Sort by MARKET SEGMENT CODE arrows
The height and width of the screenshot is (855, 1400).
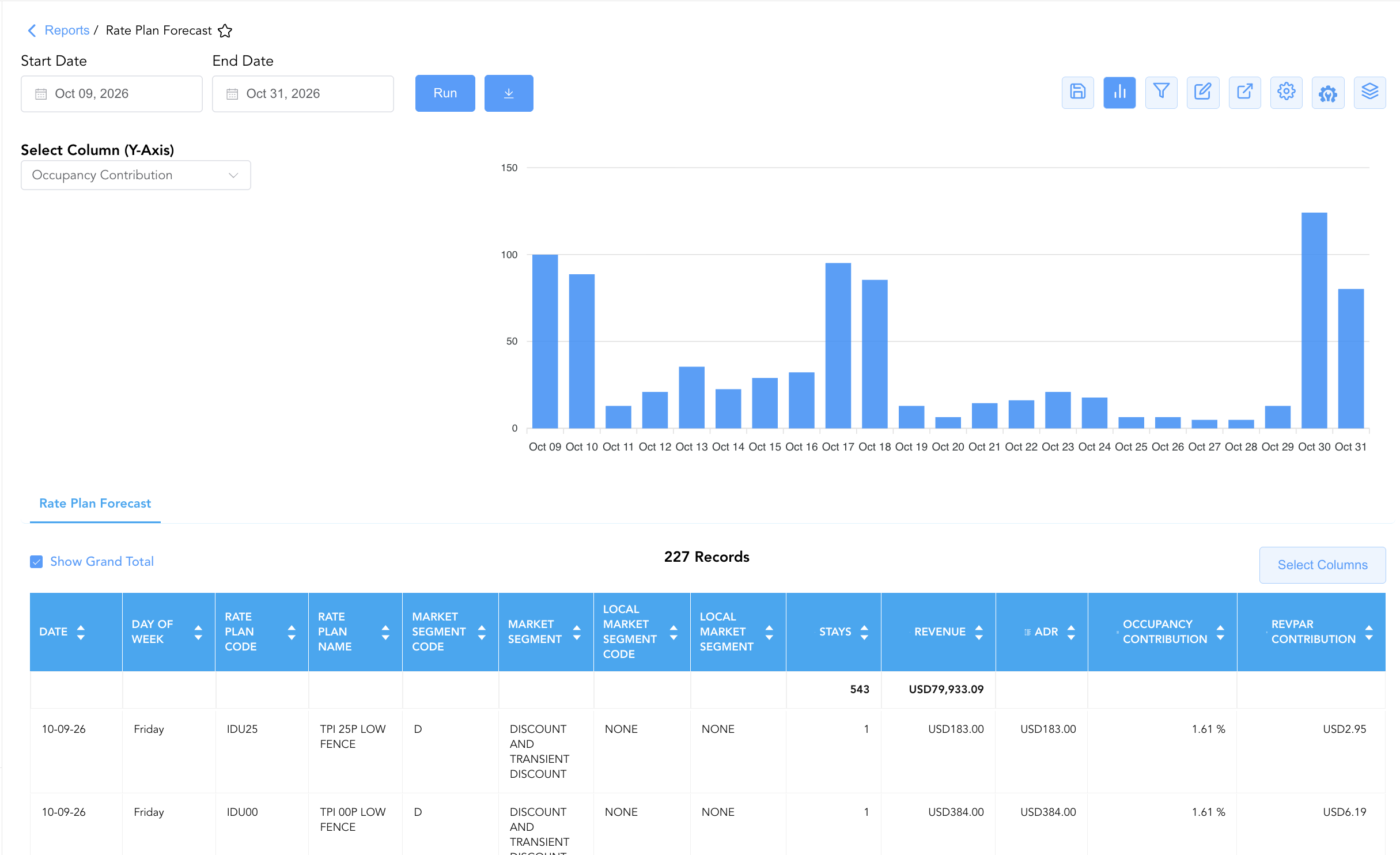point(482,632)
